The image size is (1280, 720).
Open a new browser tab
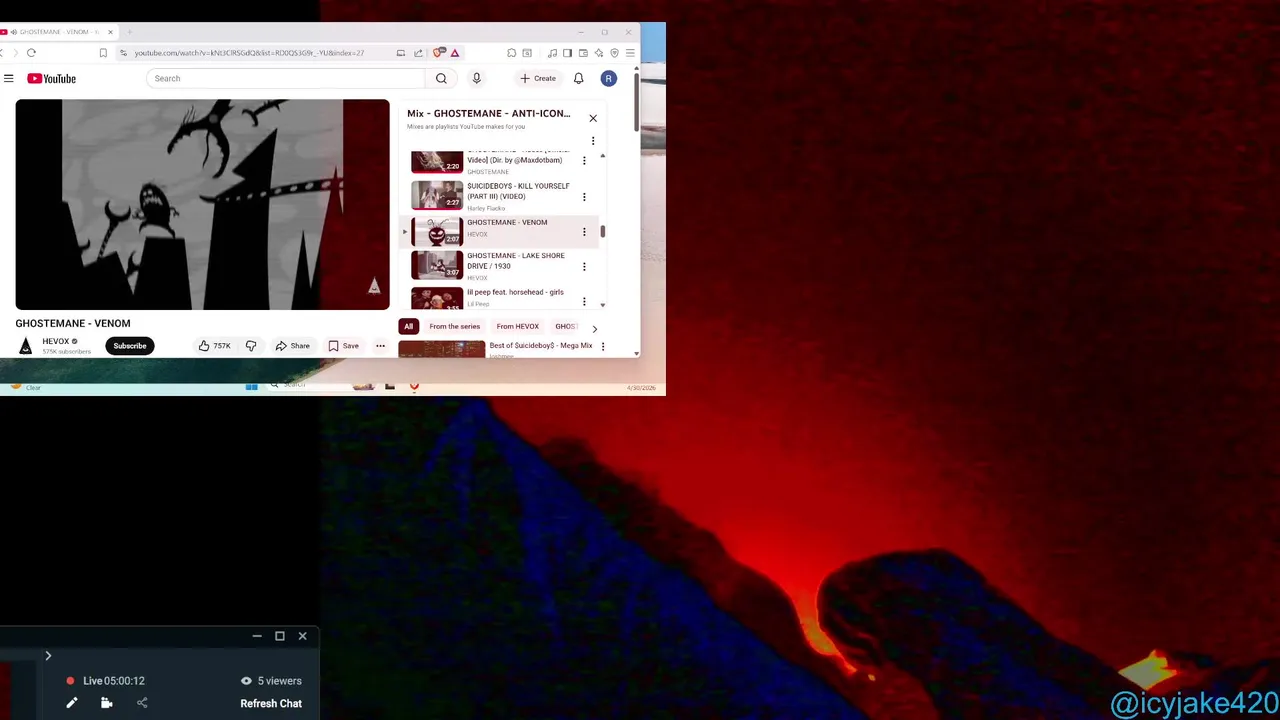129,32
